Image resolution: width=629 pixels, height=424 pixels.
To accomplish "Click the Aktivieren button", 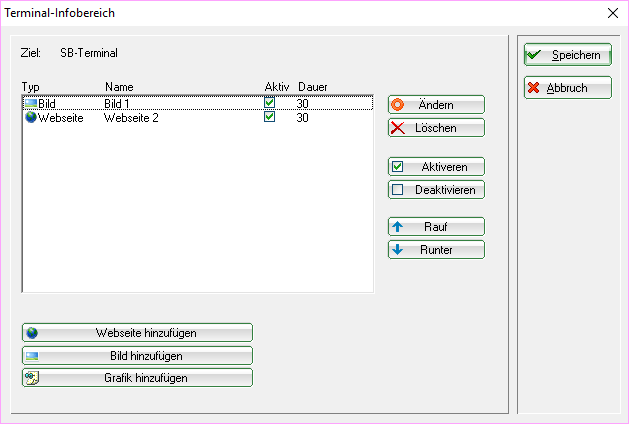I will tap(436, 166).
